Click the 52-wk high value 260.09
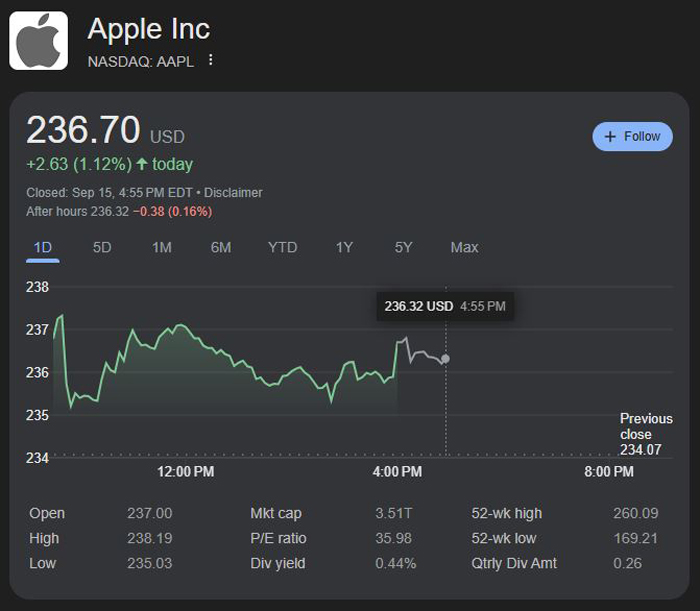Image resolution: width=700 pixels, height=611 pixels. coord(636,513)
